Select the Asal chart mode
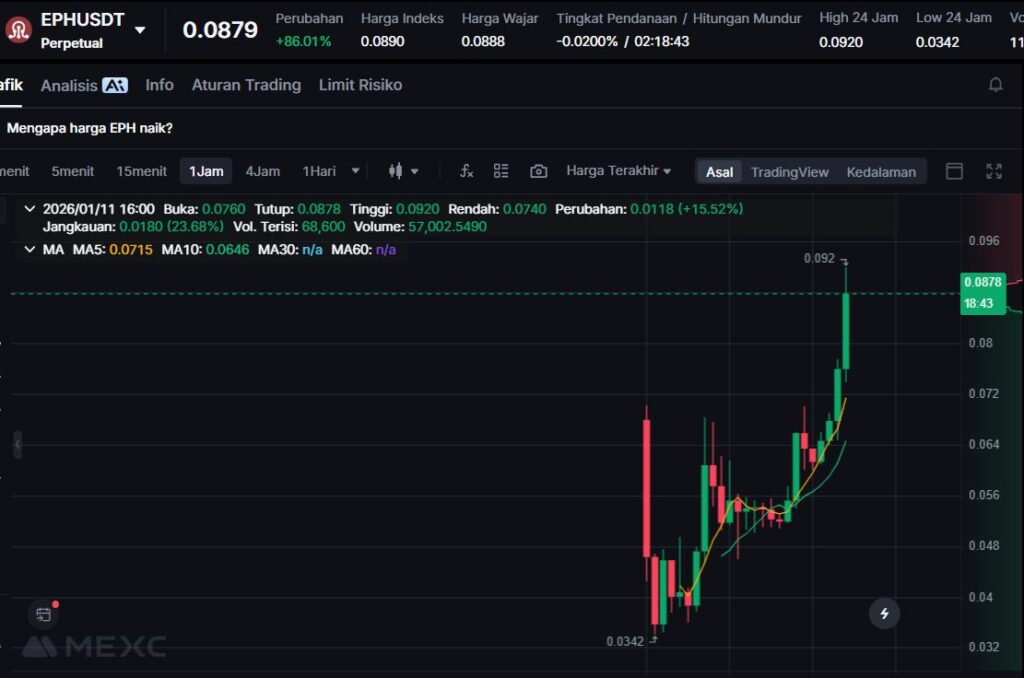1024x678 pixels. [719, 172]
